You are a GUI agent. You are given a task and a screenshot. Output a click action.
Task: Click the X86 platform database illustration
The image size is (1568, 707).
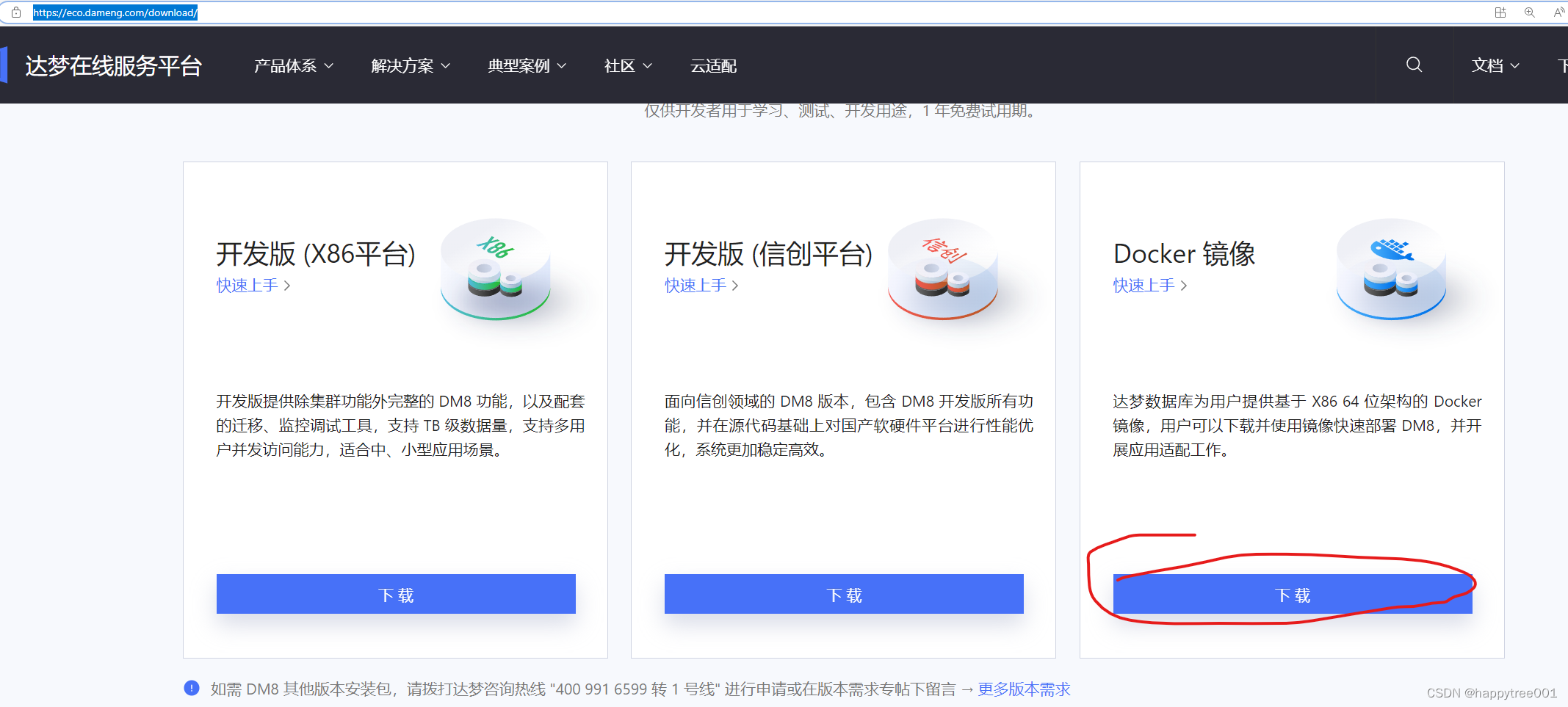click(x=496, y=269)
